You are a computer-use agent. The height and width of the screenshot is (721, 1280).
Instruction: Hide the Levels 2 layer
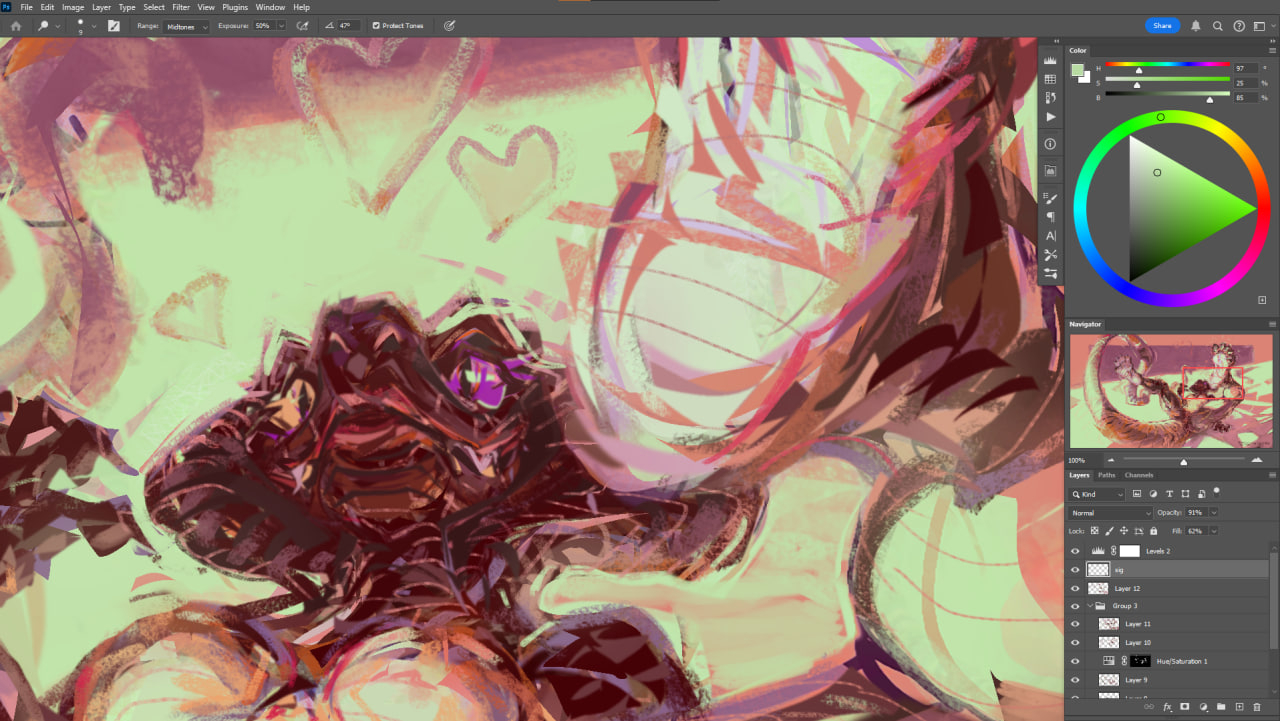click(x=1075, y=551)
